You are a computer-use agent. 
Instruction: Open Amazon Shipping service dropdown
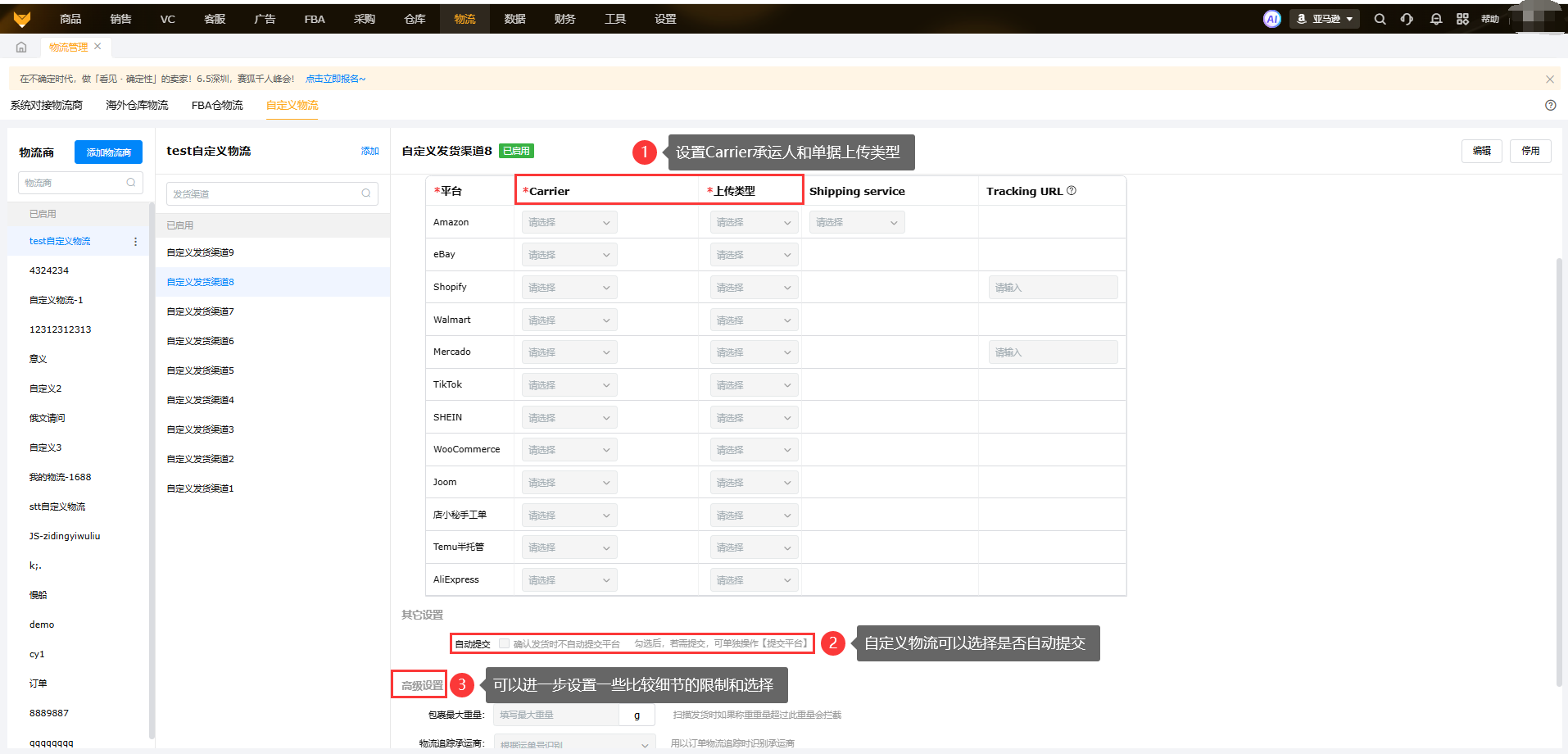(857, 222)
